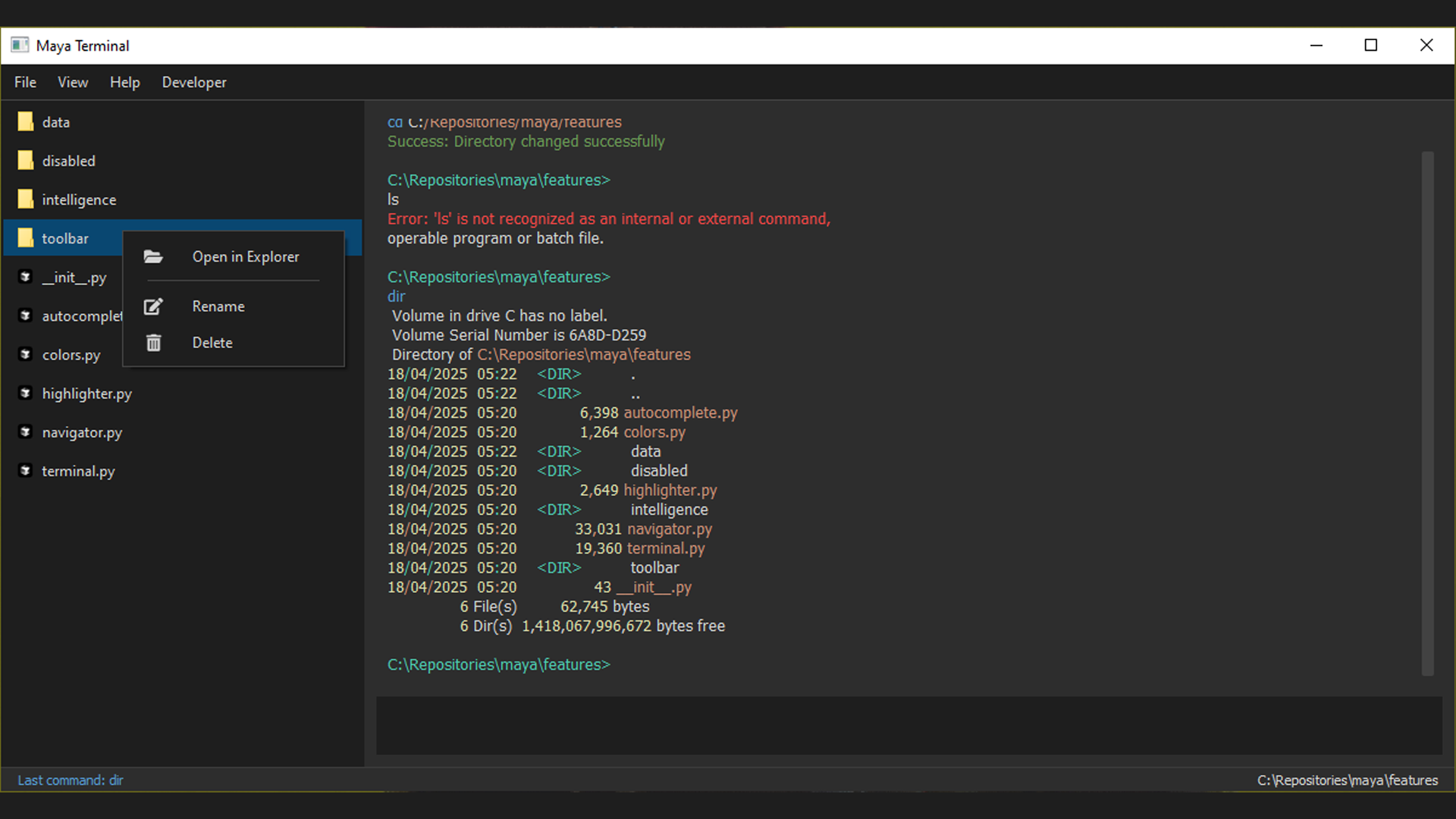
Task: Click the highlighter.py file icon
Action: [x=25, y=393]
